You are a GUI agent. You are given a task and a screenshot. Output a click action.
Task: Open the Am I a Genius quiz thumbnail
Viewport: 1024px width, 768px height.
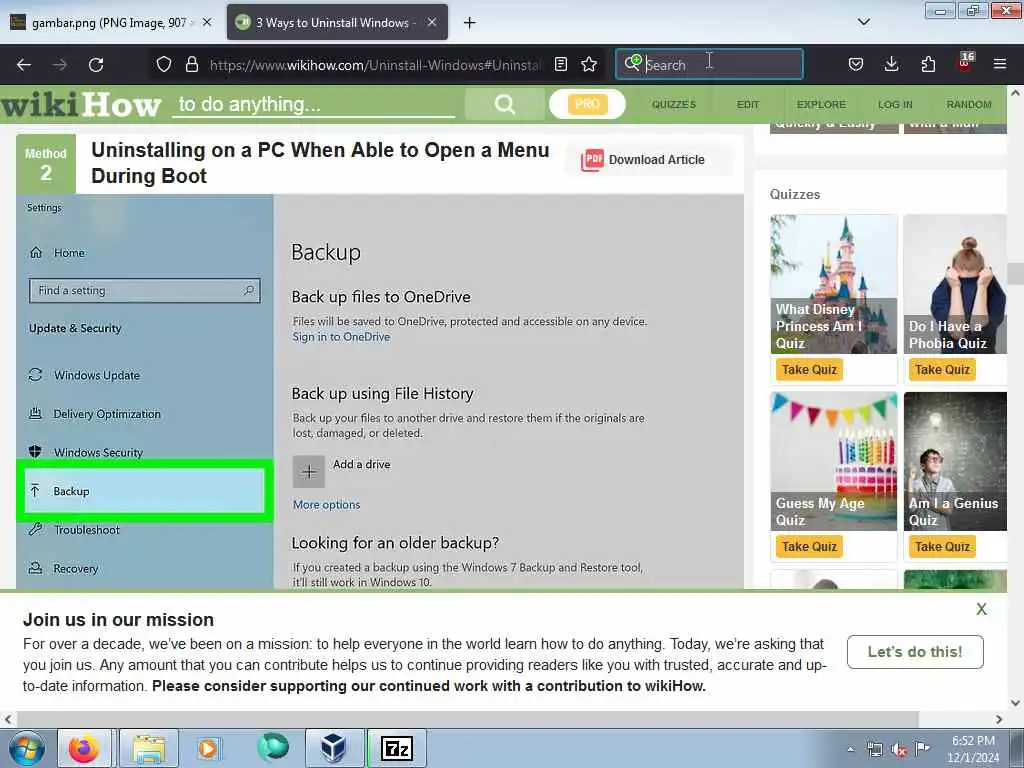955,461
